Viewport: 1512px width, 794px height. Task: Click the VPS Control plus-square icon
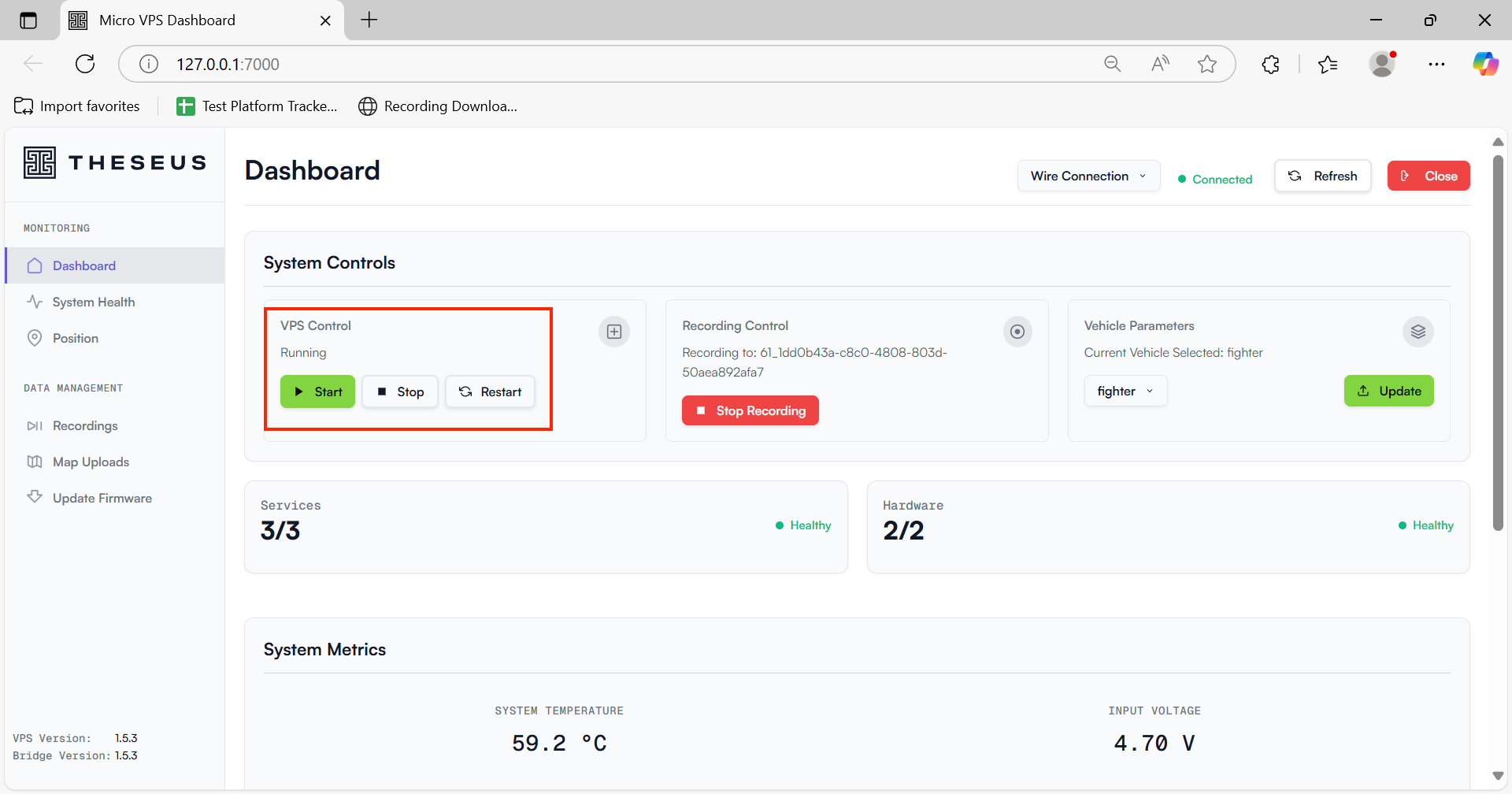point(614,332)
